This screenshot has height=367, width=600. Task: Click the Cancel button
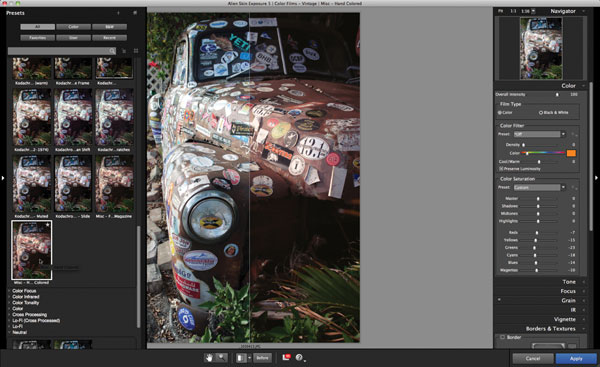(x=533, y=359)
